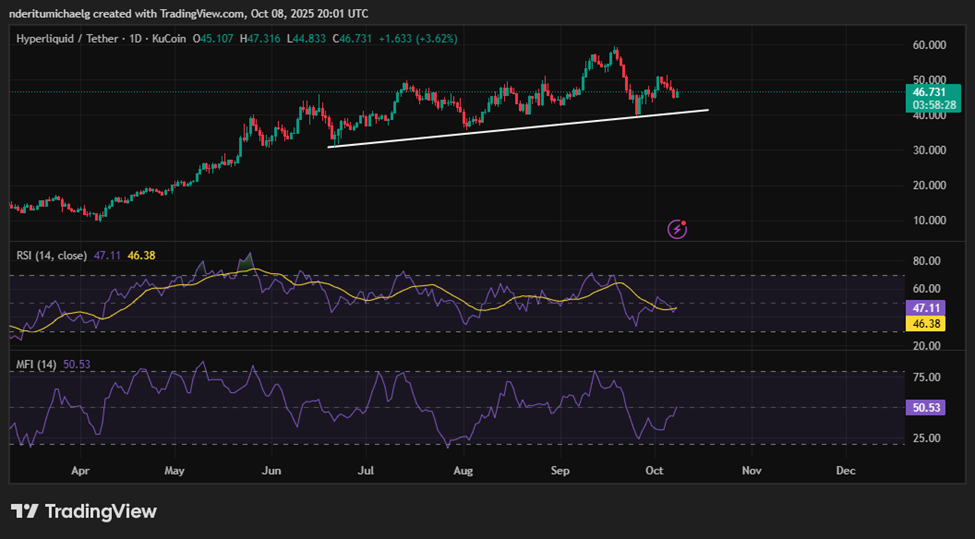975x539 pixels.
Task: Click the purple 50.53 MFI value label
Action: pyautogui.click(x=929, y=408)
